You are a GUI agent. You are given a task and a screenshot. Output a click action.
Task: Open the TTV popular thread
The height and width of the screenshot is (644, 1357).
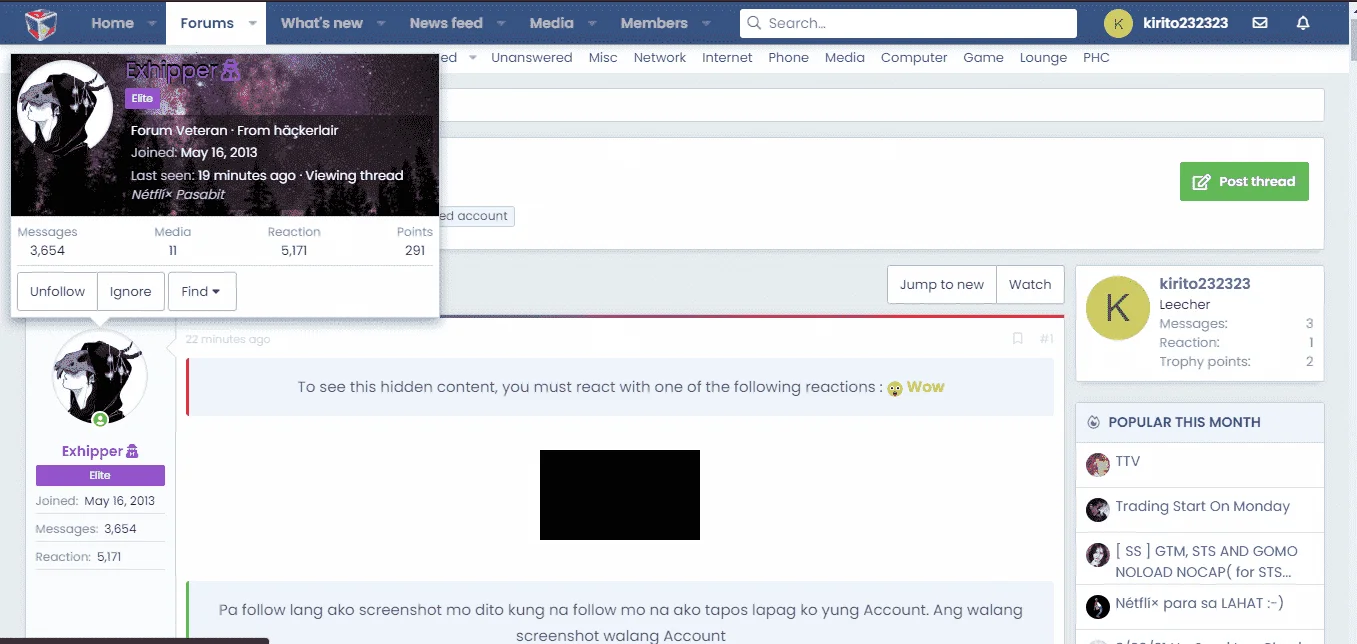click(1128, 462)
